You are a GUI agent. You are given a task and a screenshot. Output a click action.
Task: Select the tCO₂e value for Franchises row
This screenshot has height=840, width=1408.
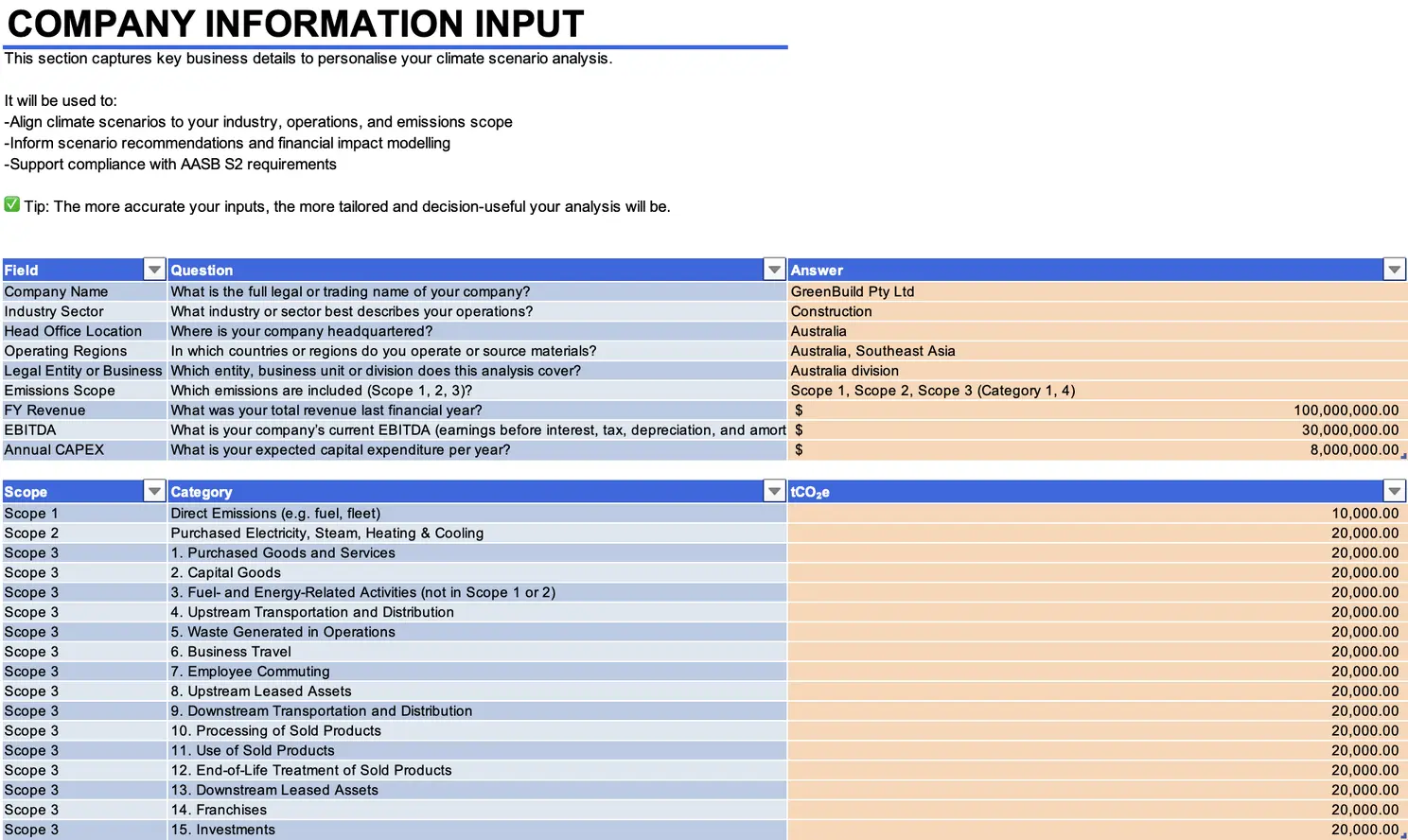tap(1098, 810)
